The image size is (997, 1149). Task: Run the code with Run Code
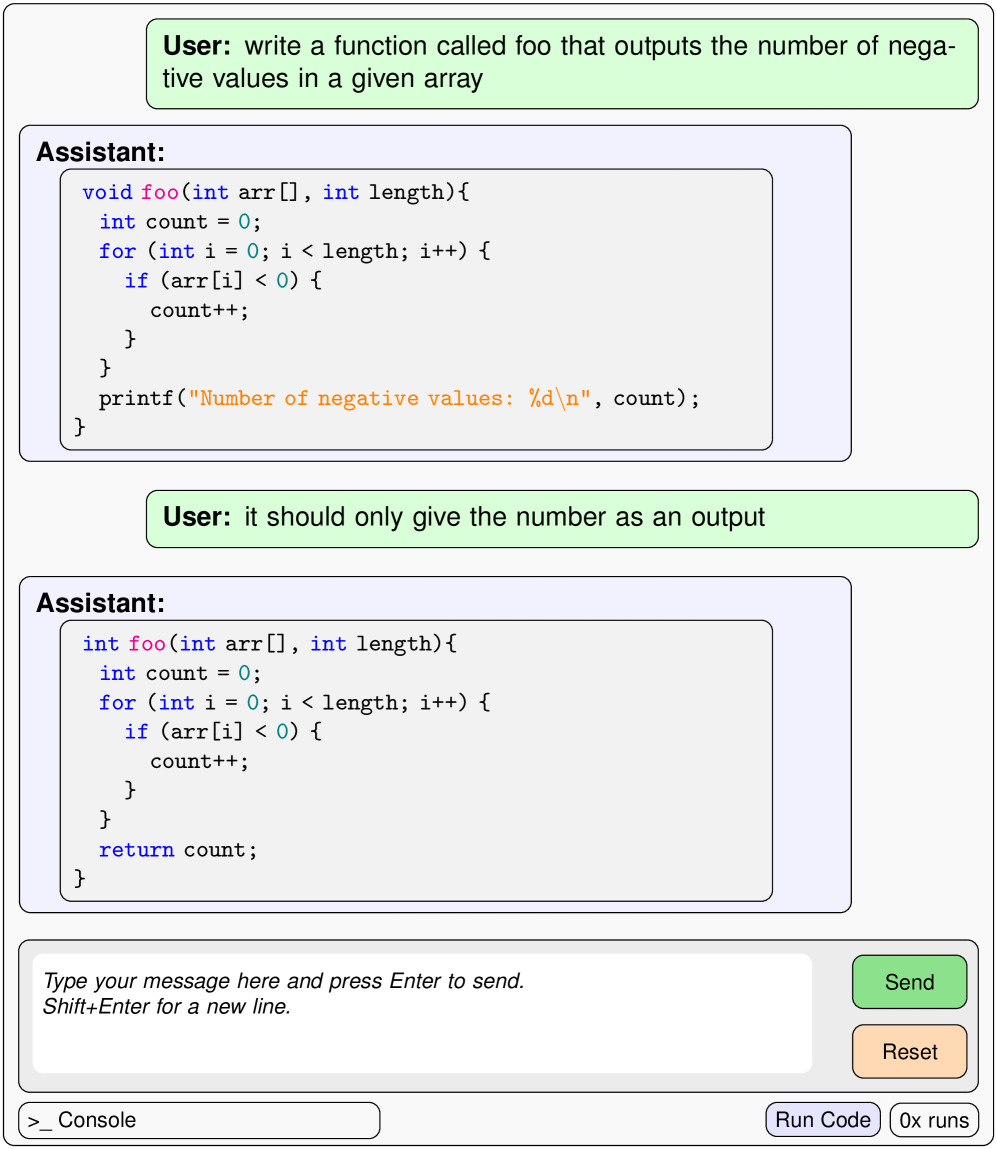(x=823, y=1120)
